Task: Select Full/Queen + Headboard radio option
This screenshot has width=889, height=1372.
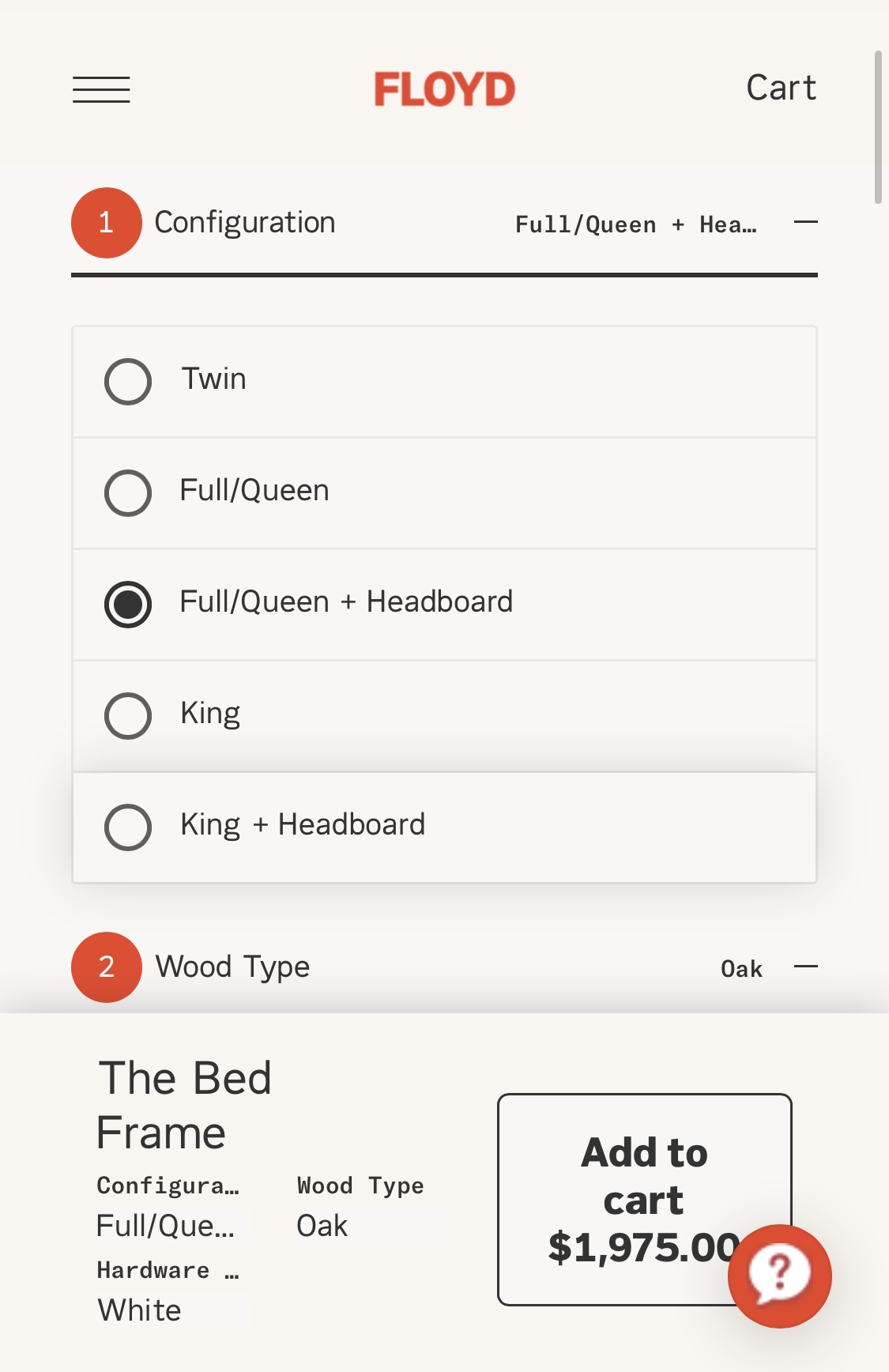Action: [x=128, y=605]
